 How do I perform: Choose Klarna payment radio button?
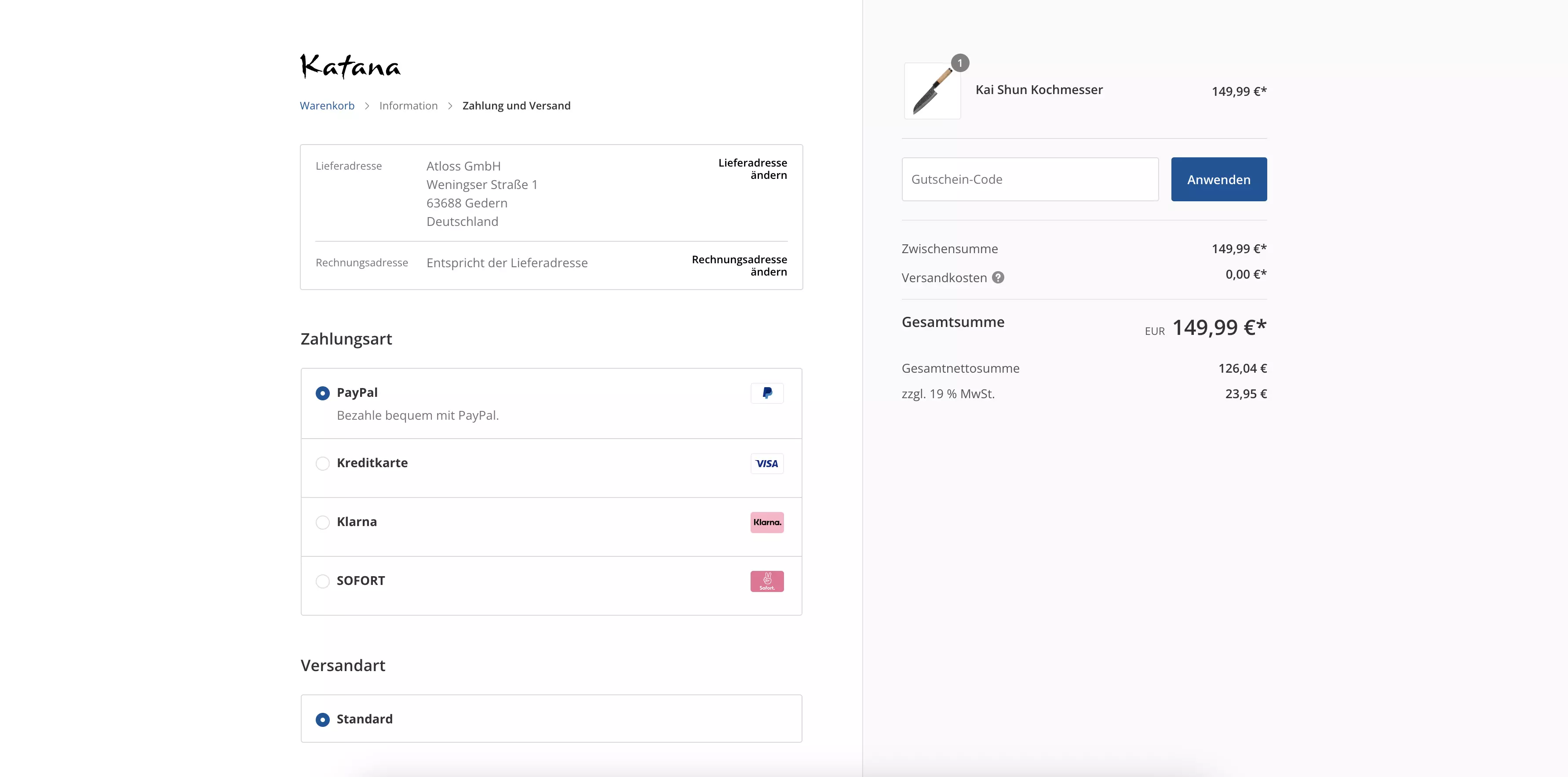click(323, 523)
